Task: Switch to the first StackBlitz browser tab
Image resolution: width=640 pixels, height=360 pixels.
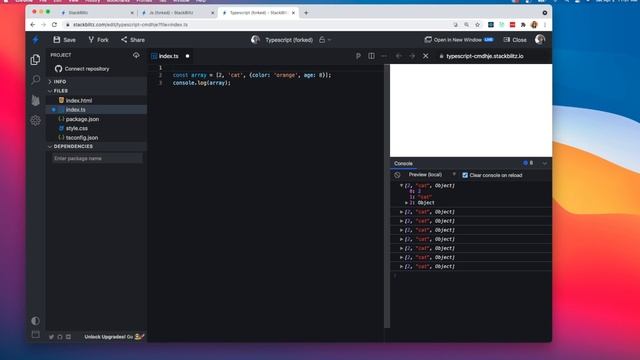Action: click(97, 13)
